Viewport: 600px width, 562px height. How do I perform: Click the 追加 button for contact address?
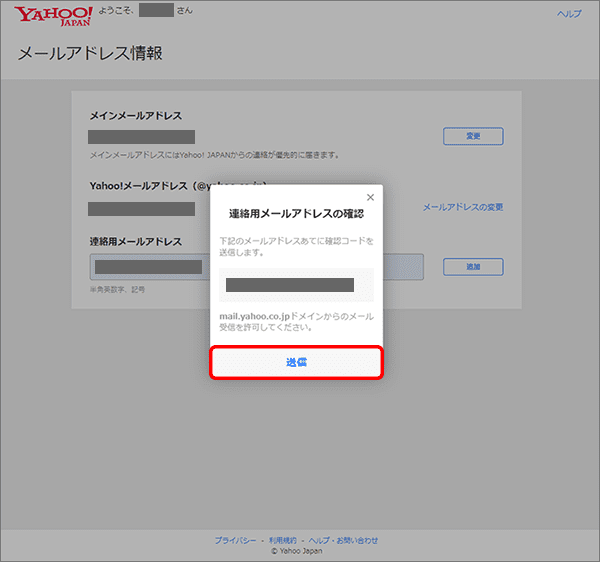coord(473,267)
